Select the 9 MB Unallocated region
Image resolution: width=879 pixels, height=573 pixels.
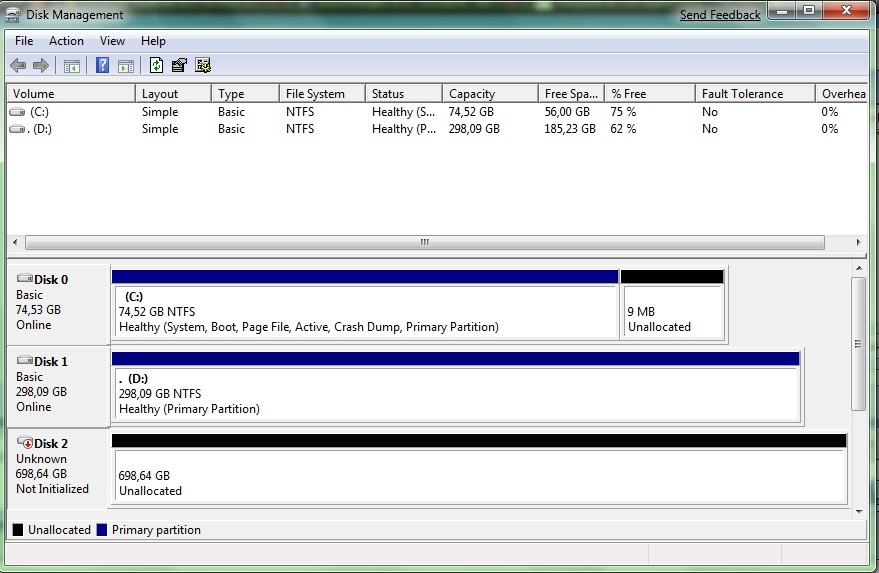[x=672, y=304]
